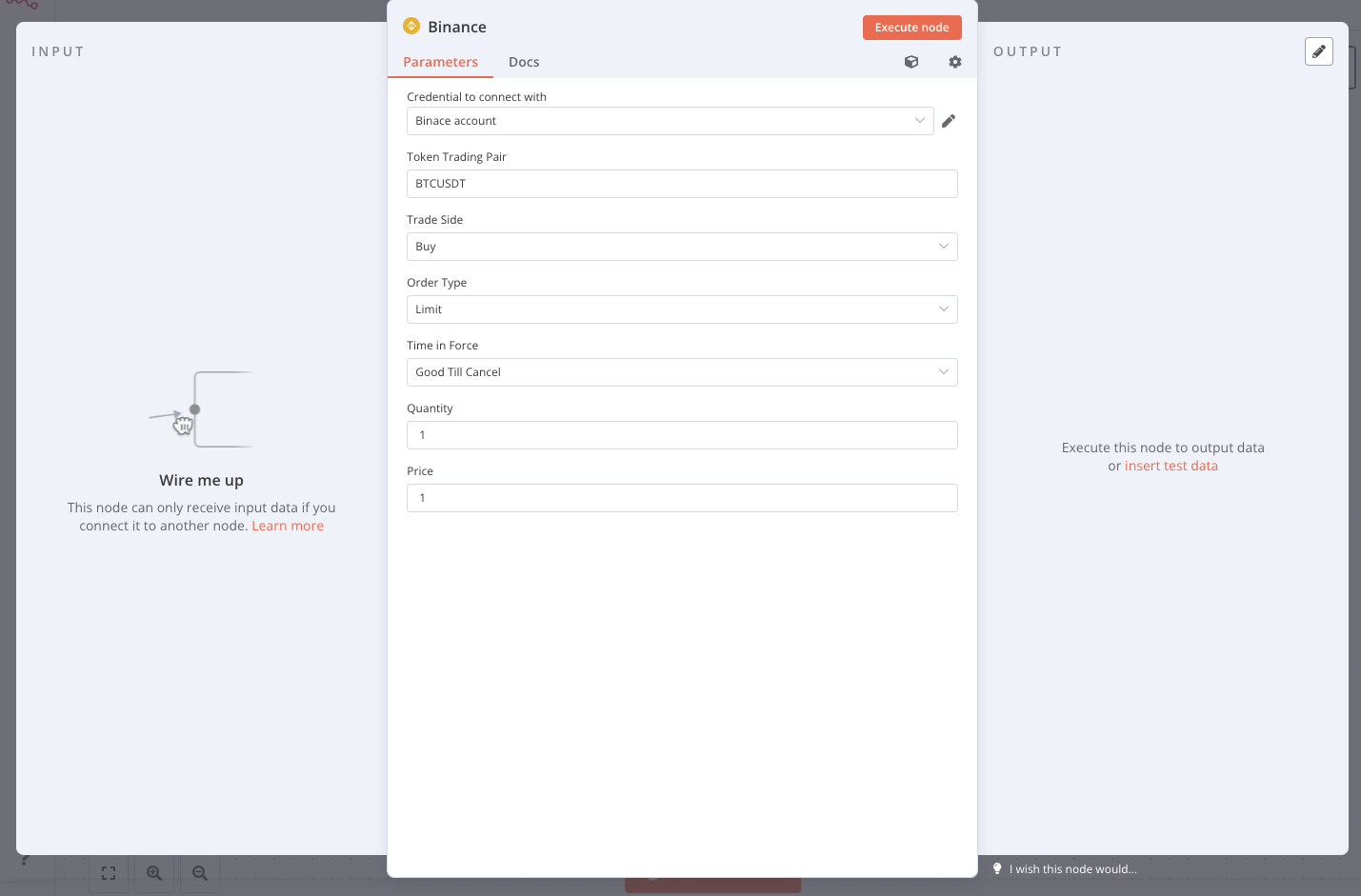Open the Docs tab

coord(524,62)
